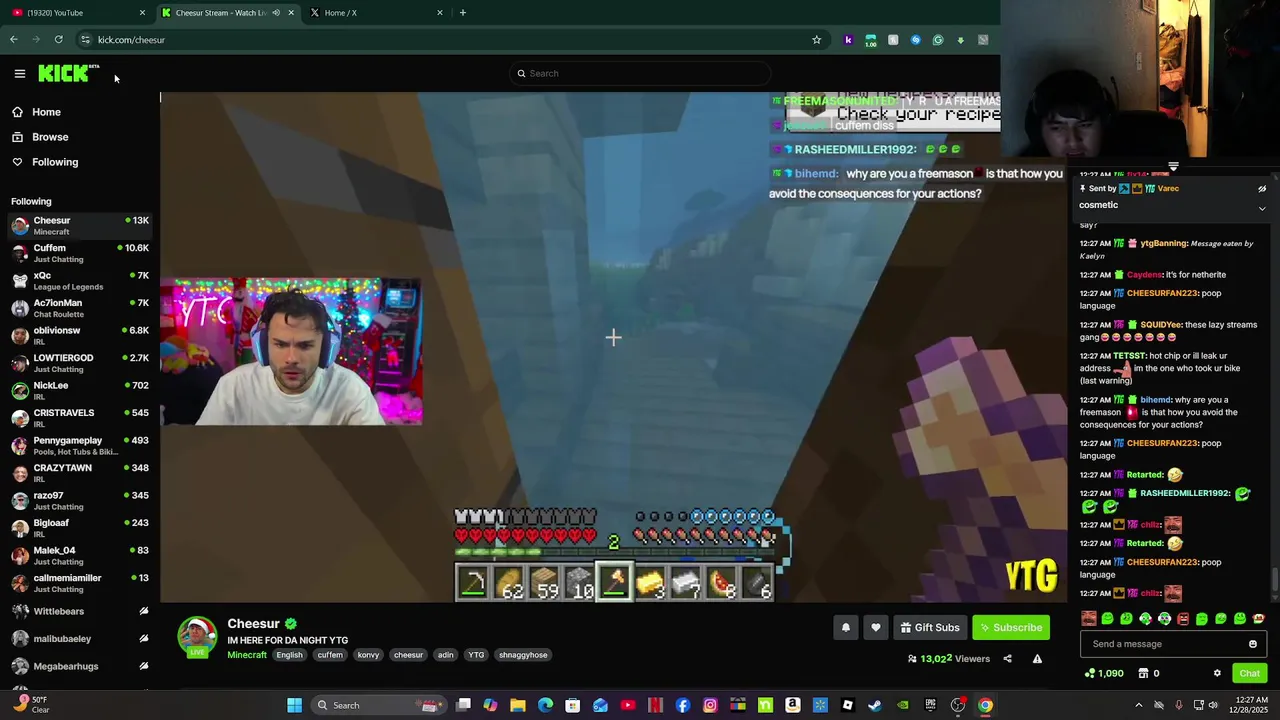Open Pennygameplay channel in sidebar

coord(80,446)
